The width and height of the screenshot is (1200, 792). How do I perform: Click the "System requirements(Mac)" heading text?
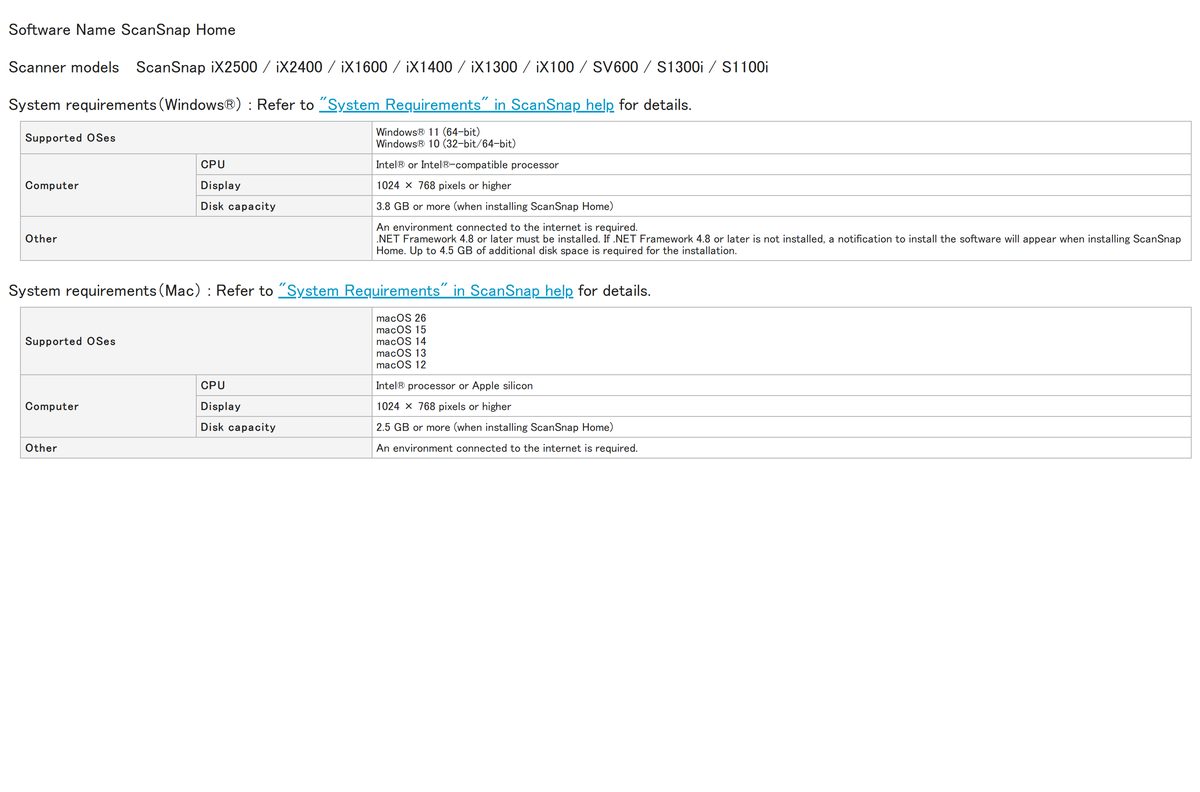point(105,291)
